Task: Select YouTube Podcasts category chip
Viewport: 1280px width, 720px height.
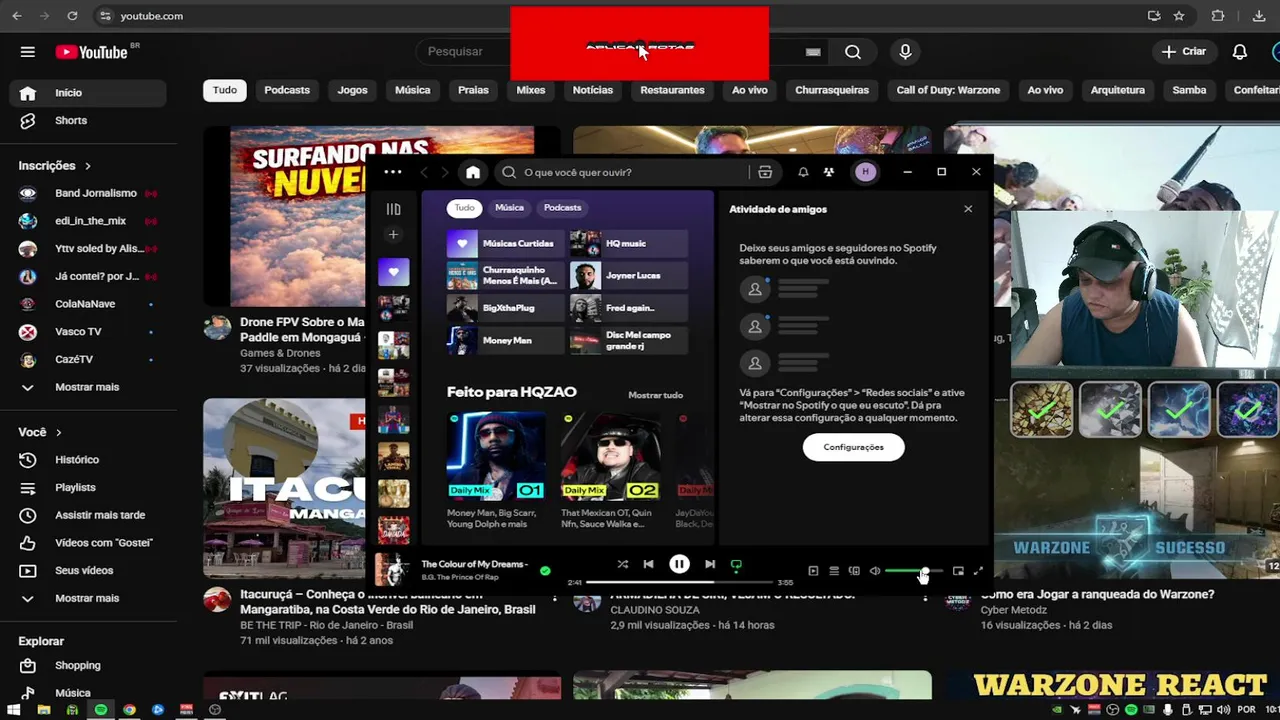Action: click(x=287, y=90)
